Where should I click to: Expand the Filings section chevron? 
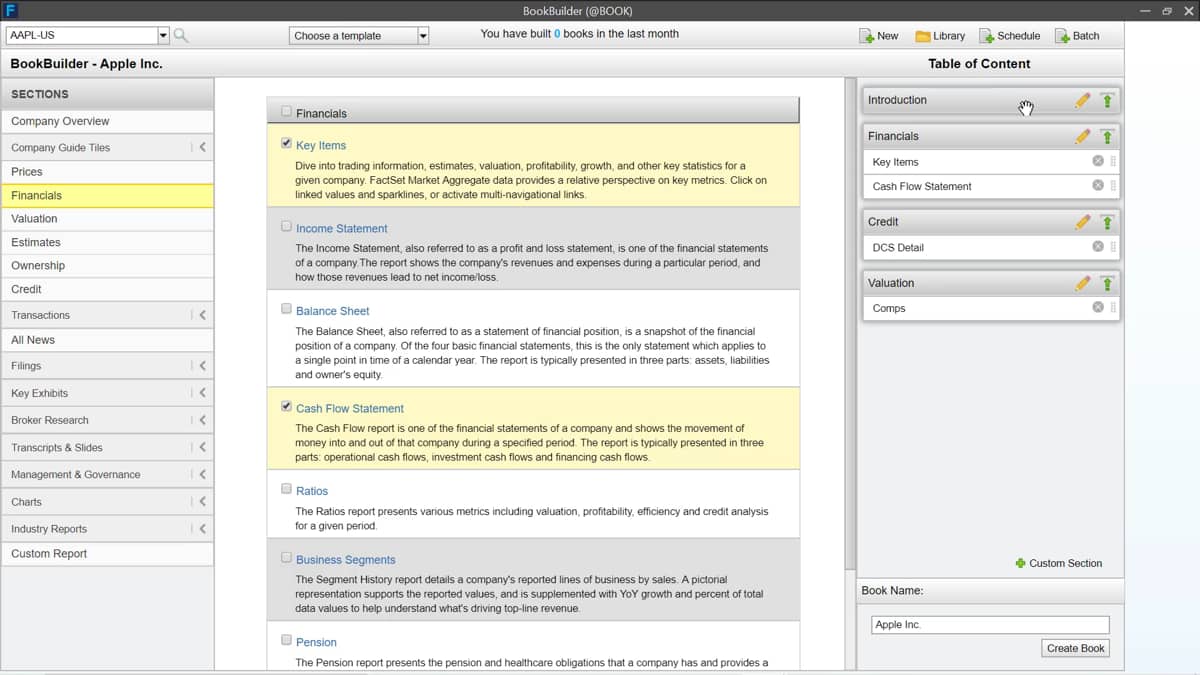203,366
